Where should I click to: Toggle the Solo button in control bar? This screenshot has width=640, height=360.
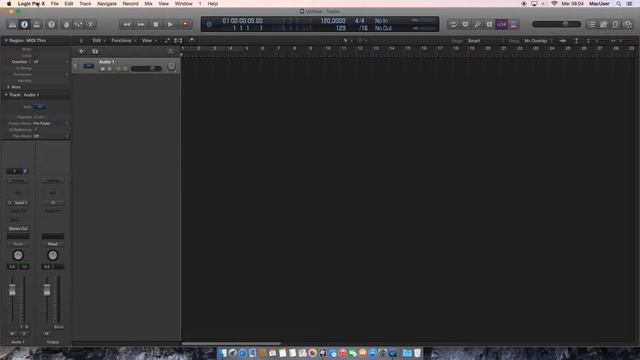[489, 24]
